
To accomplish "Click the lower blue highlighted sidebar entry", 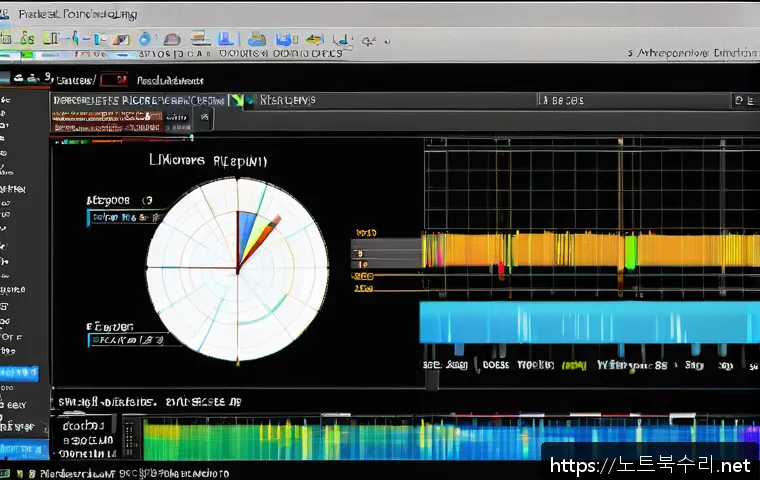I will (x=22, y=449).
